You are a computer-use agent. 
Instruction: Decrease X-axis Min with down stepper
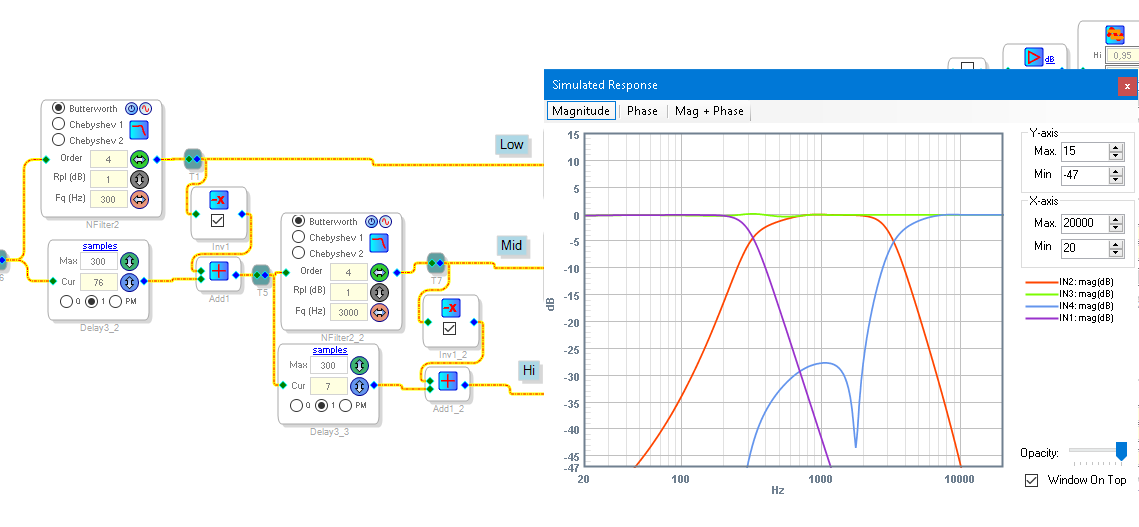coord(1116,252)
